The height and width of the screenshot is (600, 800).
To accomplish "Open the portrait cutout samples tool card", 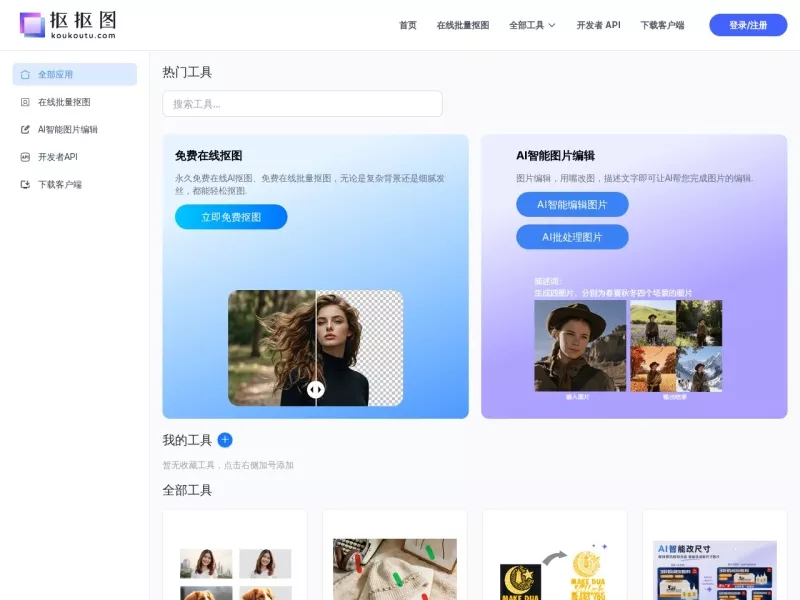I will pyautogui.click(x=235, y=555).
